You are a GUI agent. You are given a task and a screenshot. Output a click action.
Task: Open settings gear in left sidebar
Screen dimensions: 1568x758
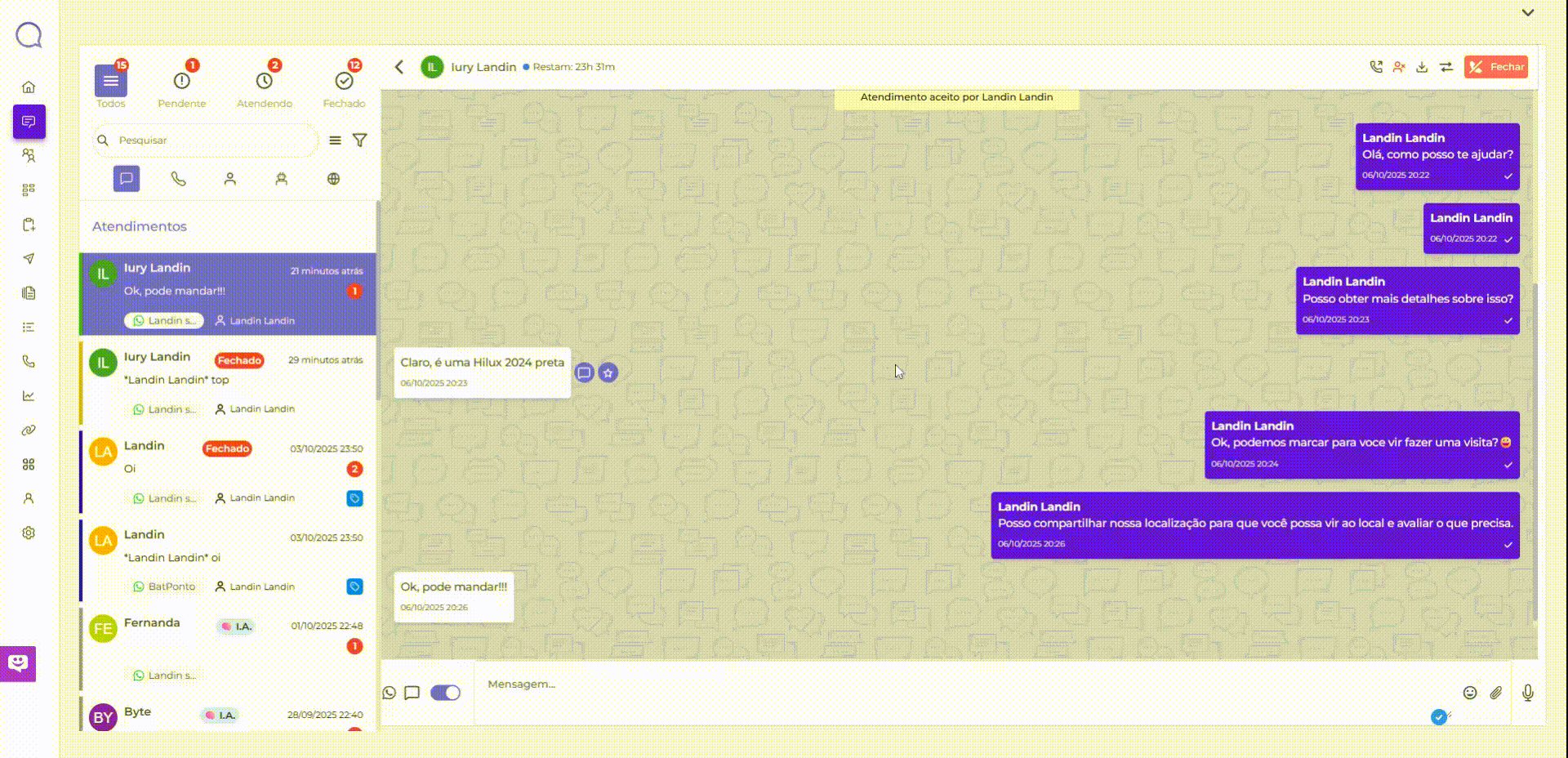(x=29, y=533)
